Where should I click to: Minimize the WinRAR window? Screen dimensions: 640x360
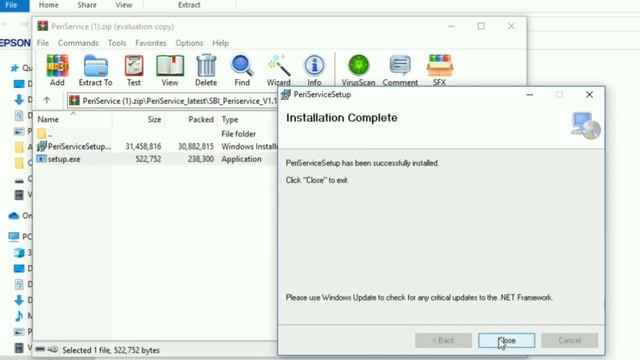pyautogui.click(x=451, y=26)
